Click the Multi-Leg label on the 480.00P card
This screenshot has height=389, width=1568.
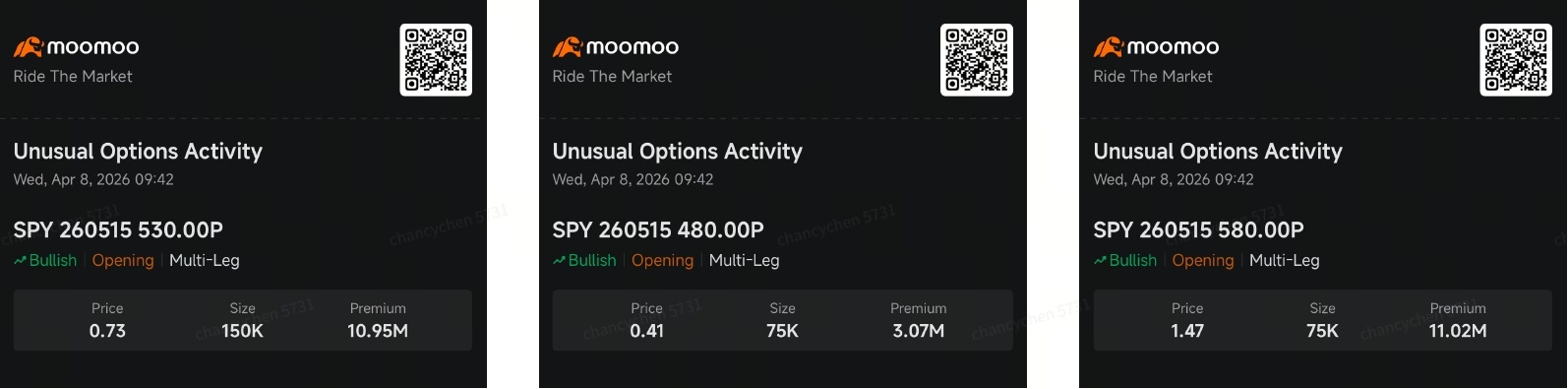coord(744,261)
